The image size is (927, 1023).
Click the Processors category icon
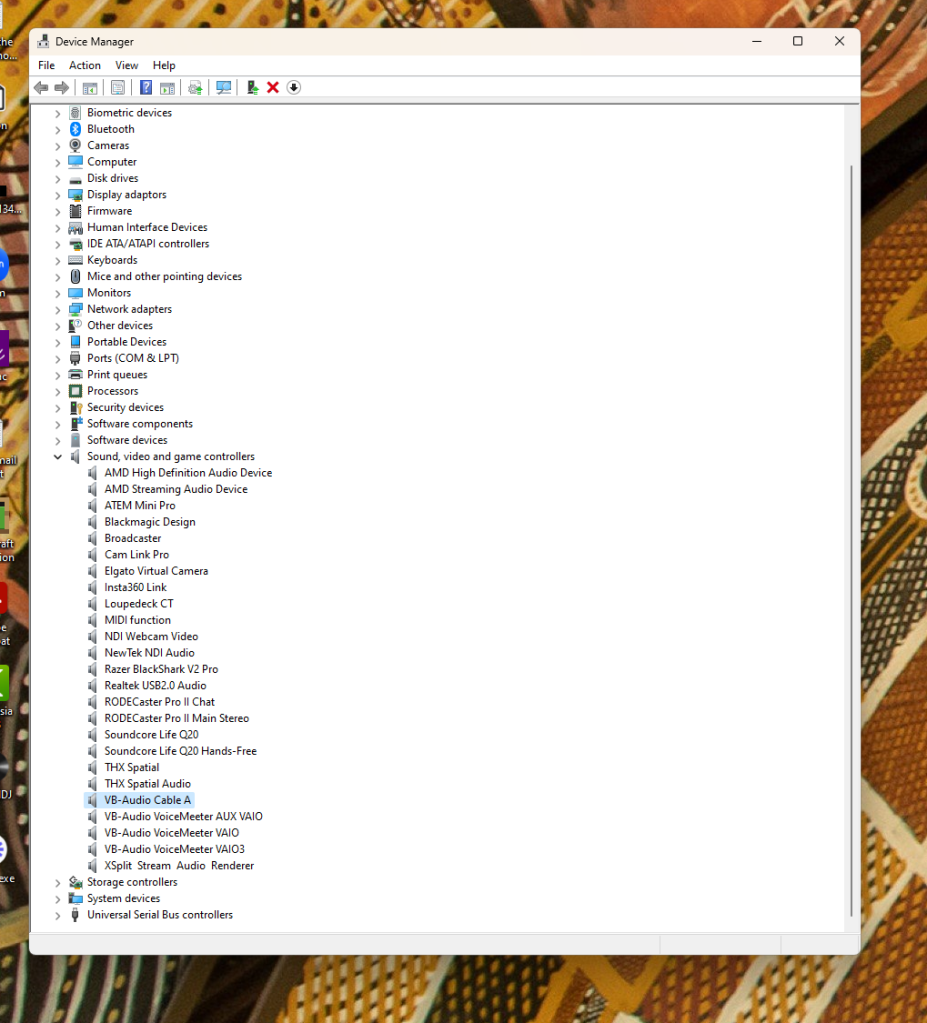(x=76, y=391)
